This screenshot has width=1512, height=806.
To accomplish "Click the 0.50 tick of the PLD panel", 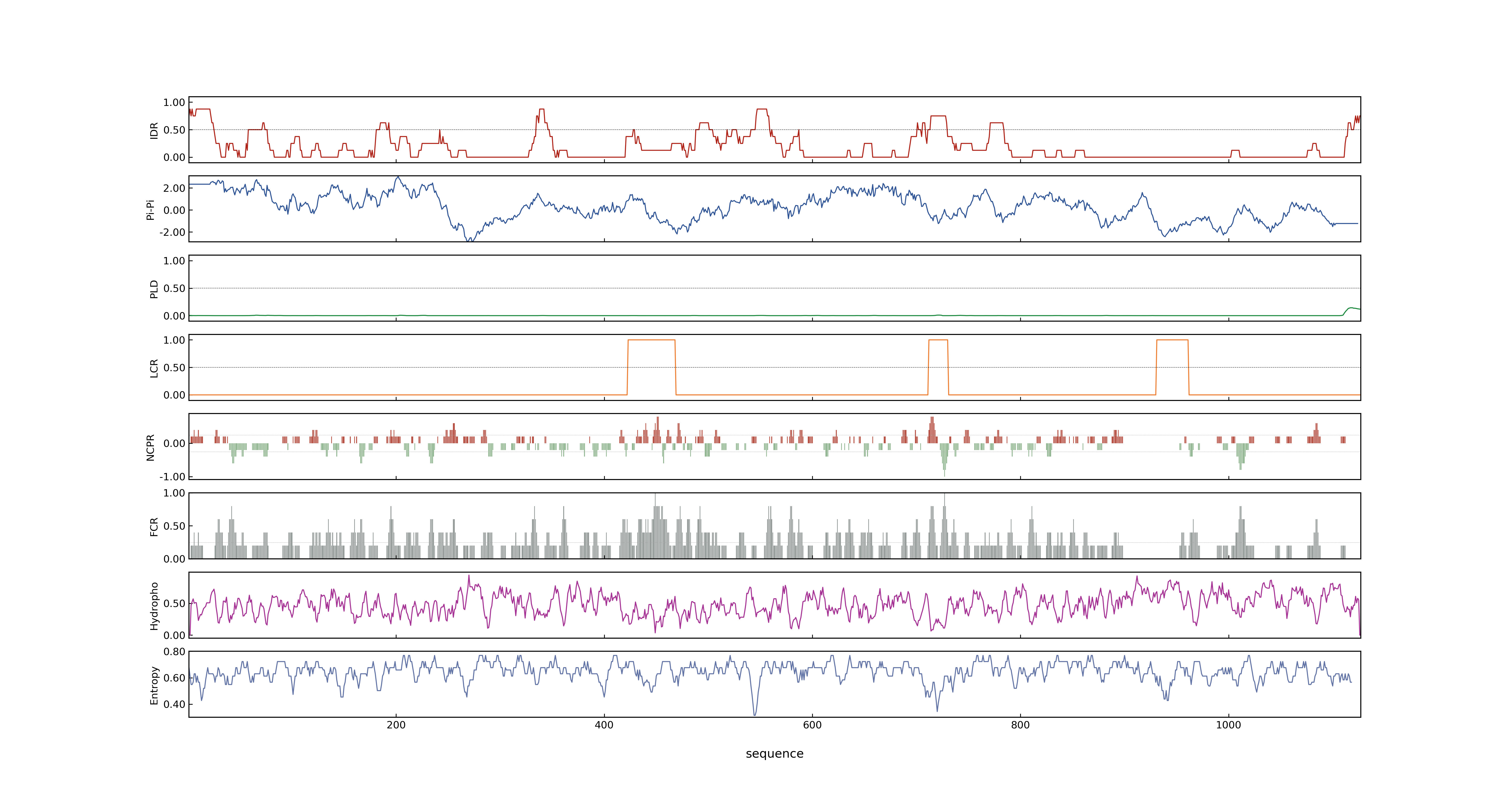I will tap(174, 288).
